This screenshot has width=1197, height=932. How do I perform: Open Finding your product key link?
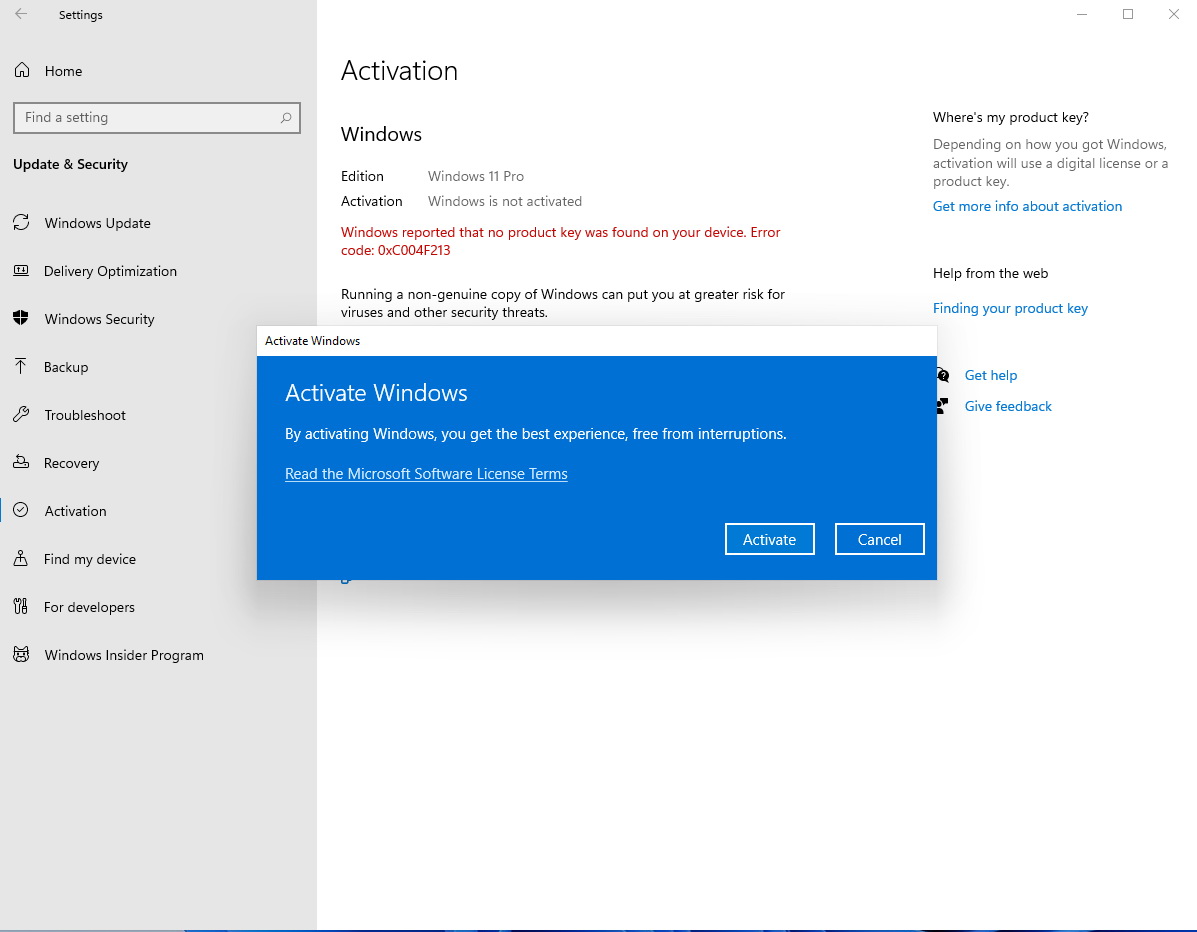click(x=1010, y=308)
